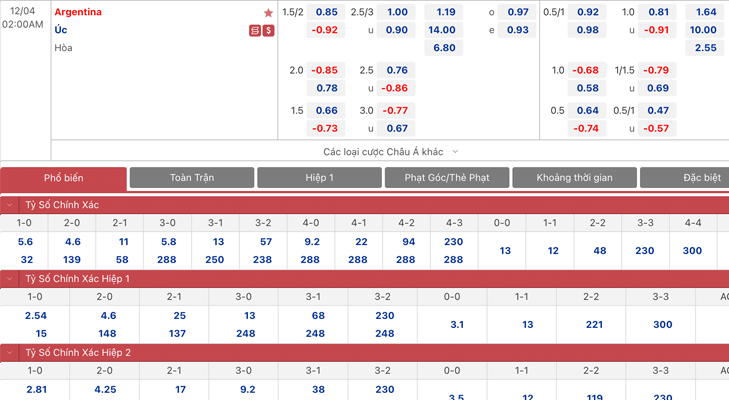Click the red dollar icon beside Úc
Viewport: 729px width, 400px height.
268,31
